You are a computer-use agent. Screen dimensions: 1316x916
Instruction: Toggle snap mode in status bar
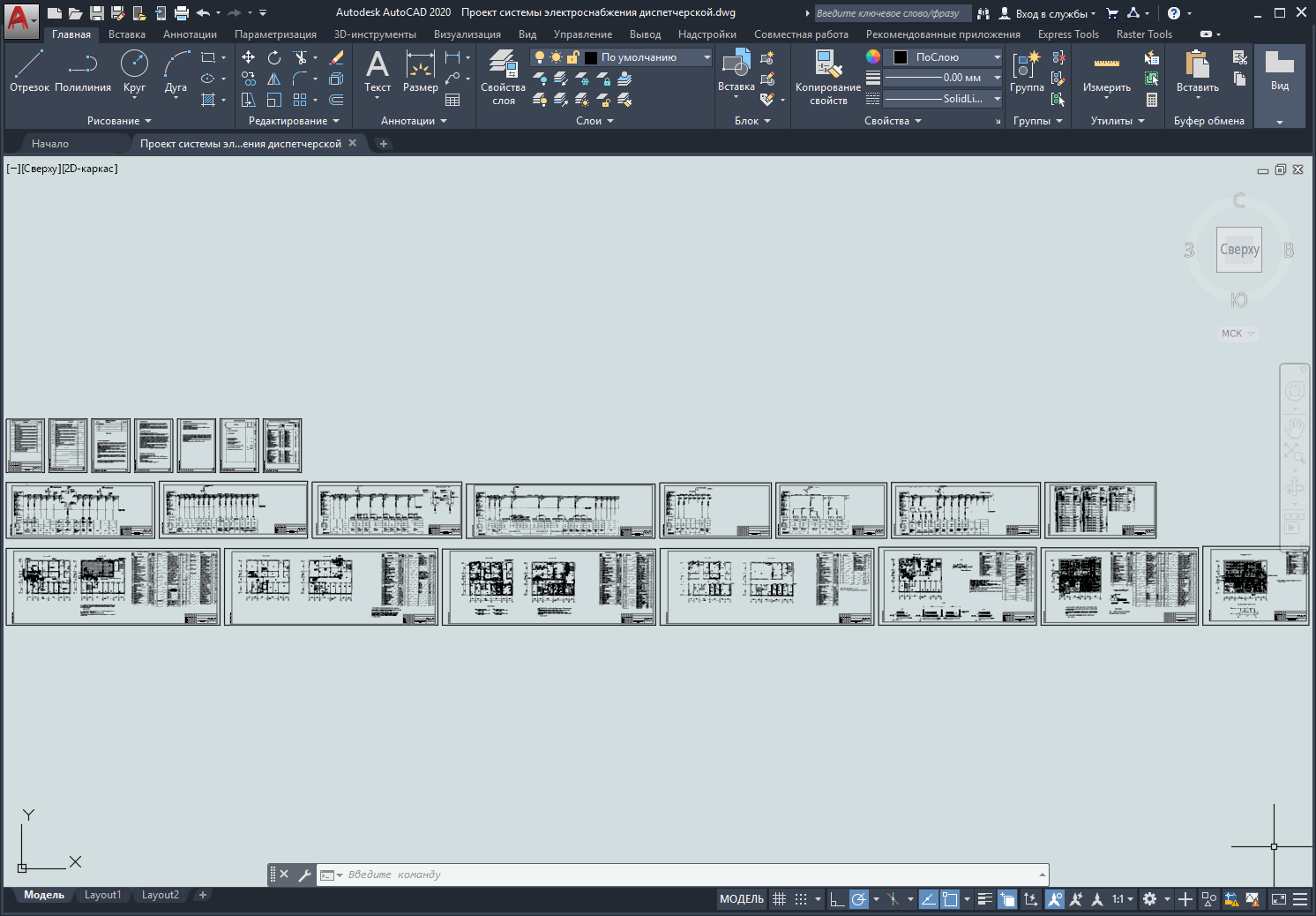pos(801,899)
